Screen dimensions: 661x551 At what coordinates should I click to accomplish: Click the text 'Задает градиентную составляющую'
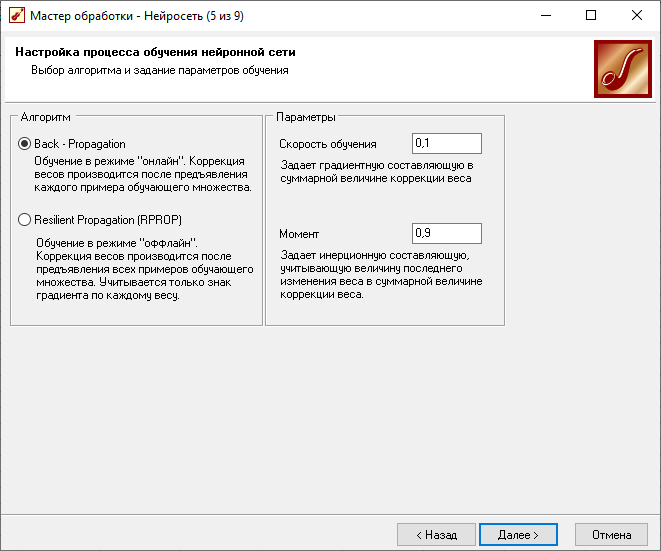(376, 172)
